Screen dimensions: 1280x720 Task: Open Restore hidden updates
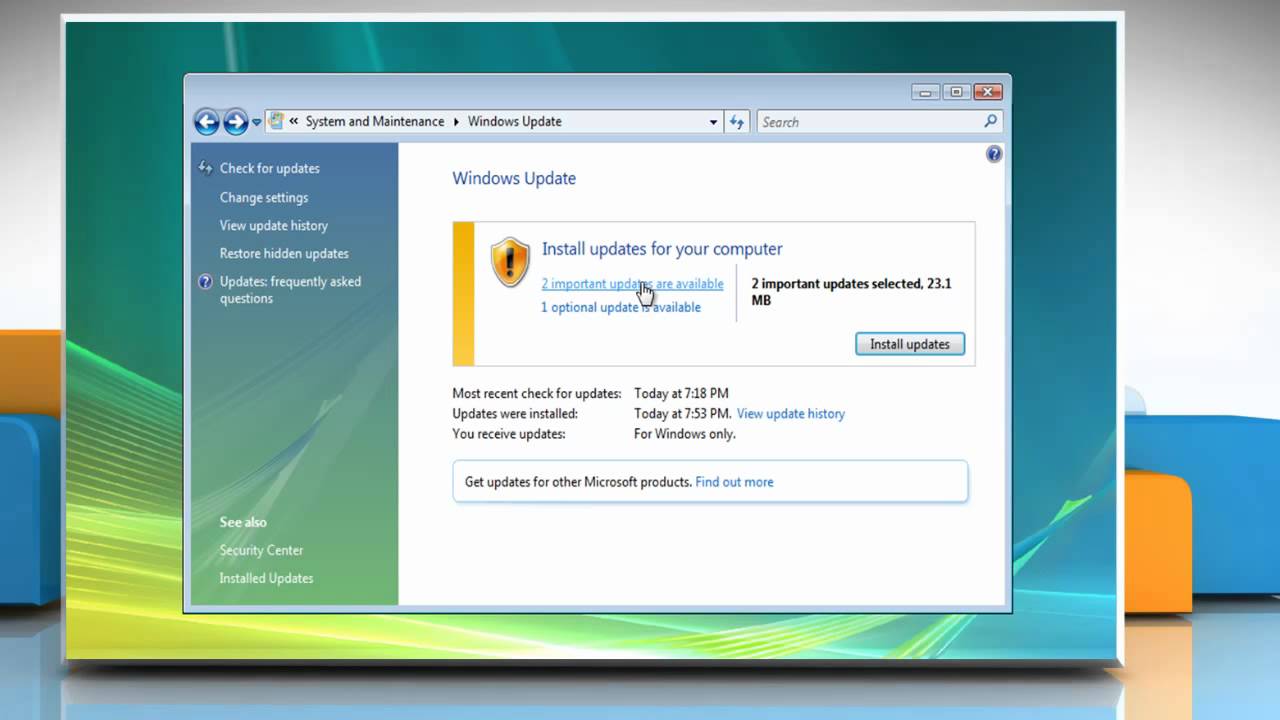coord(284,253)
